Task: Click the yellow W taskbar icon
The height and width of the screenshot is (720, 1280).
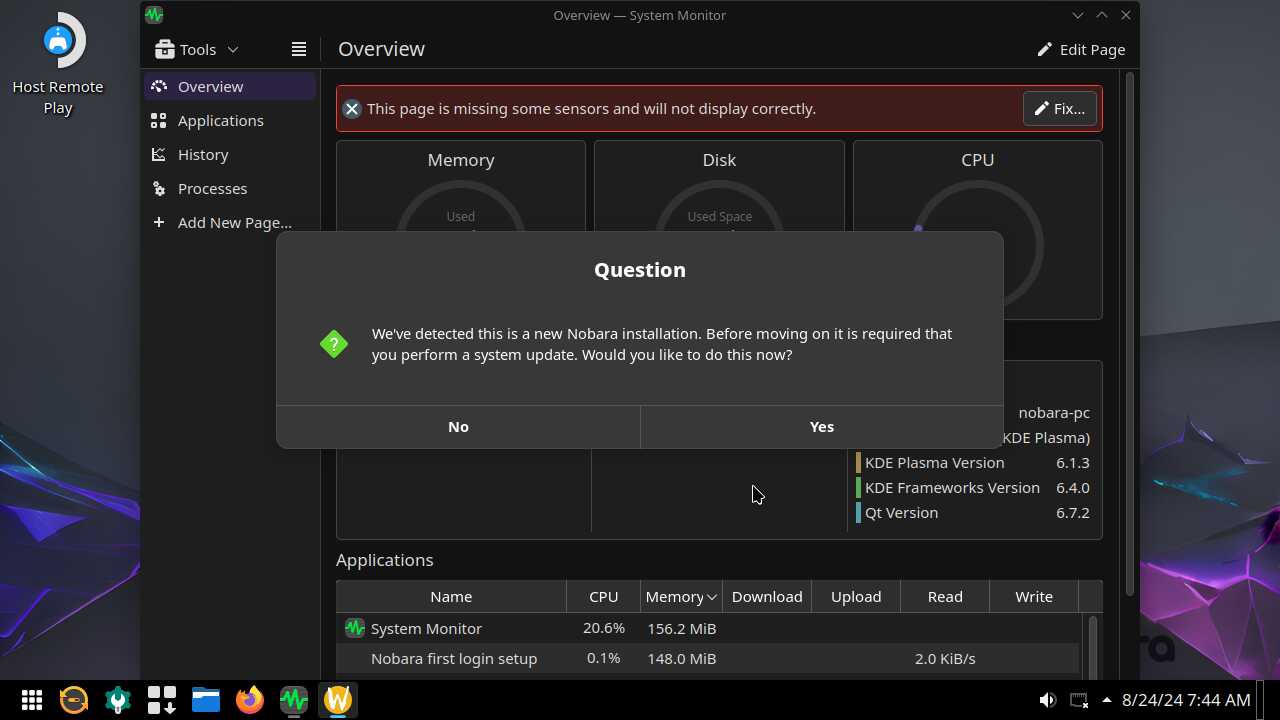Action: 338,700
